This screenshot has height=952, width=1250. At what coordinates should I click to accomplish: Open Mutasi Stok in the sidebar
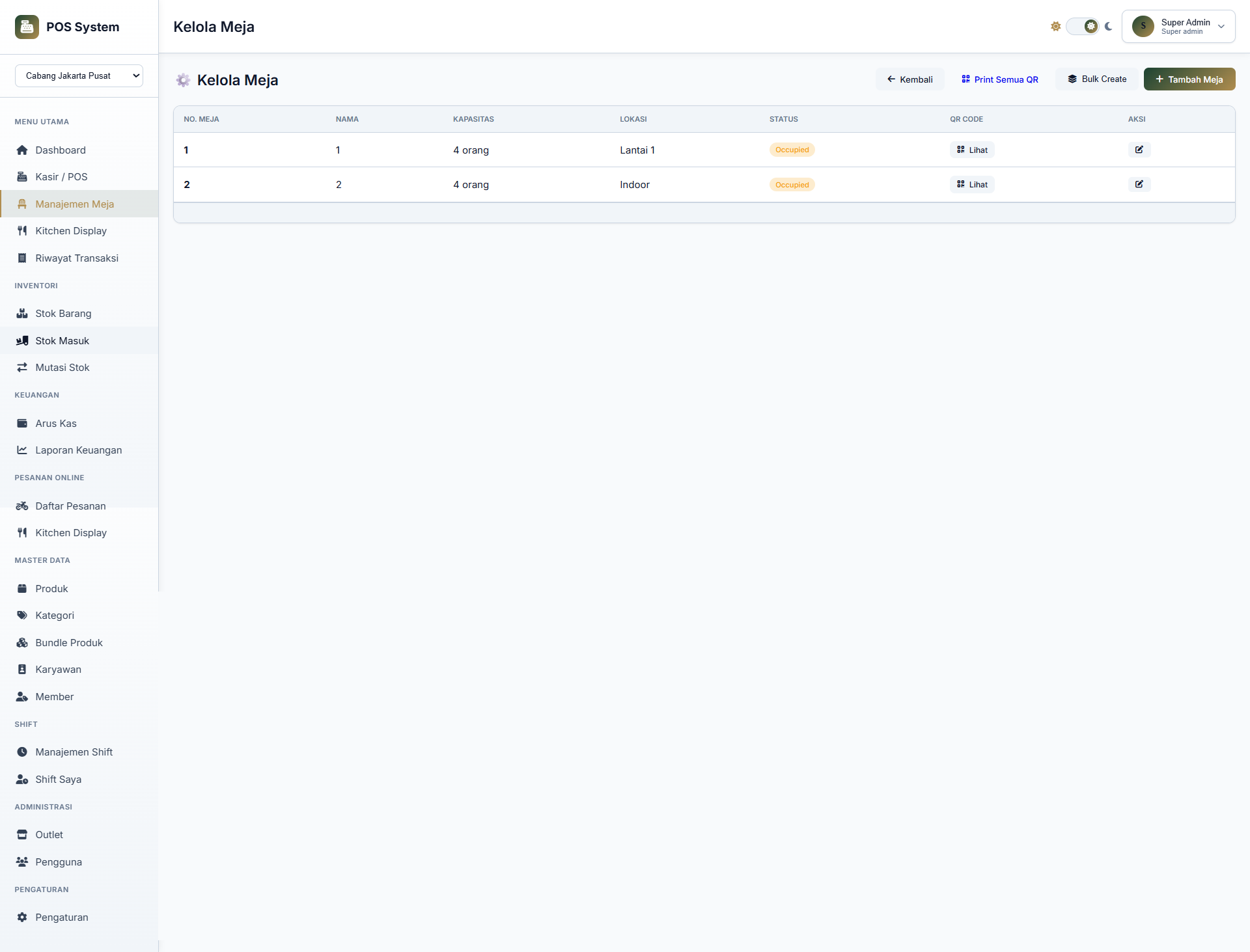click(x=62, y=367)
